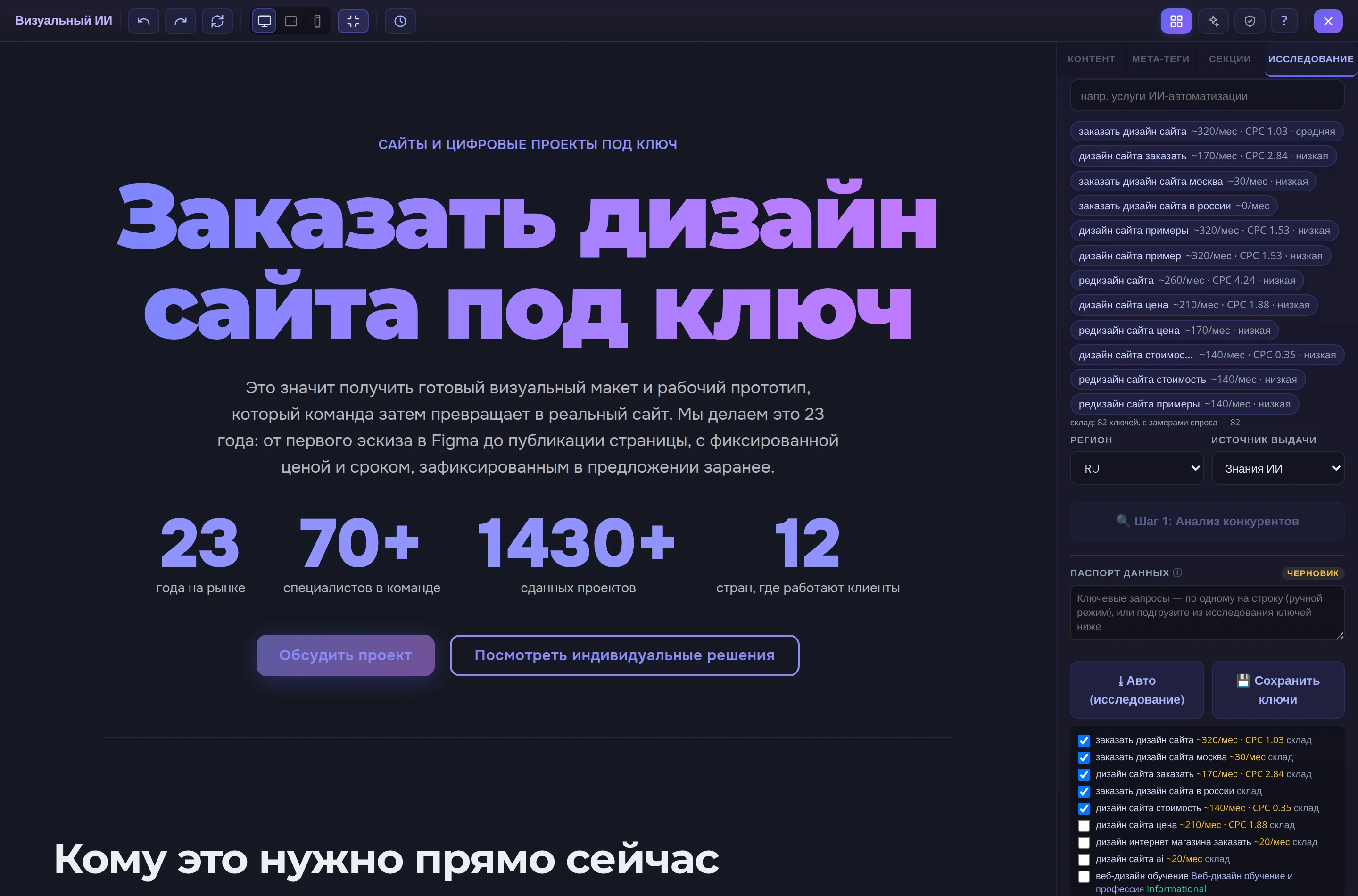Click 'Шаг 1: Анализ конкурентов' button
Screen dimensions: 1358x896
pos(1207,521)
